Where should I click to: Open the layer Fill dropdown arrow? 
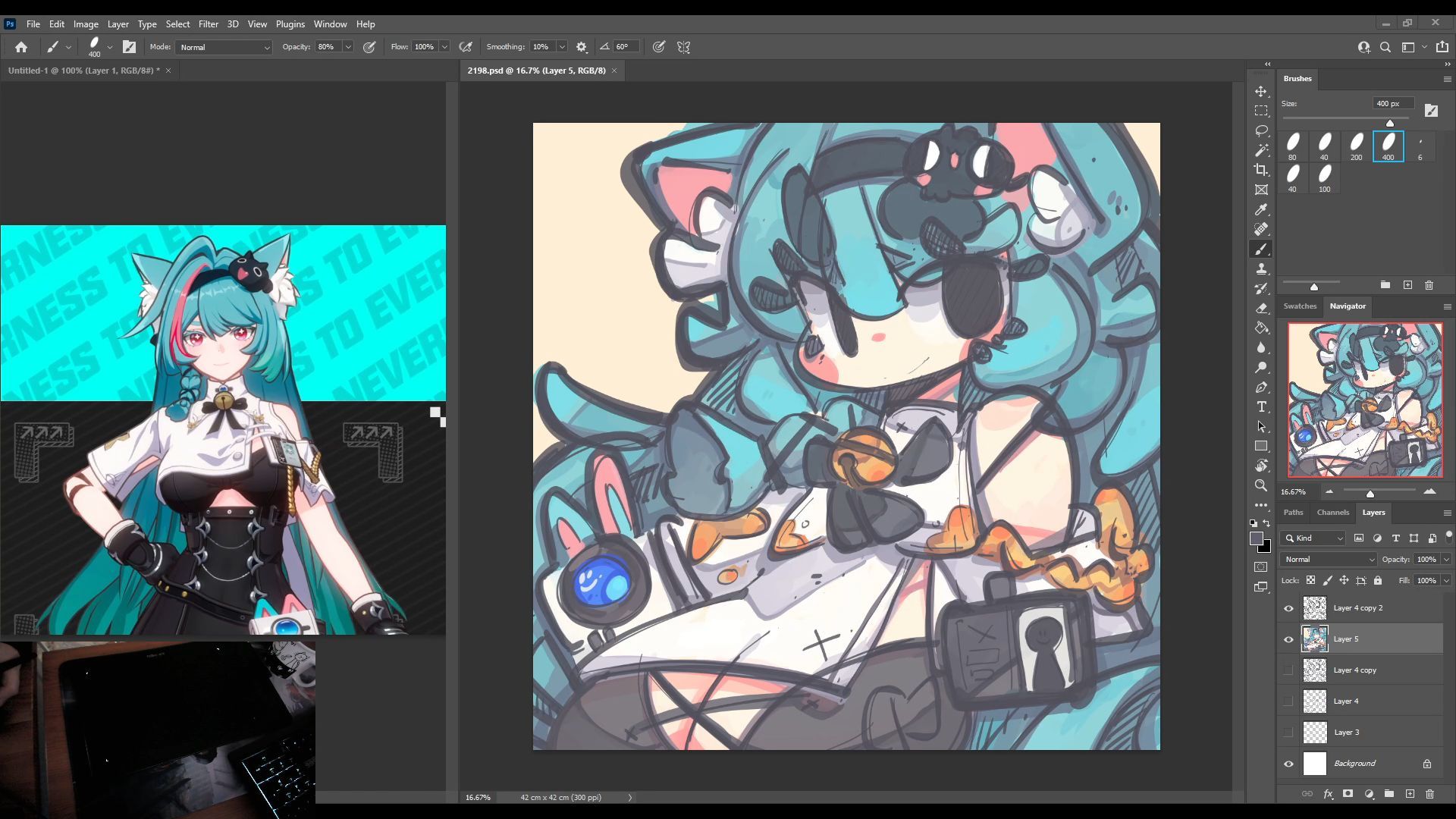(x=1446, y=581)
